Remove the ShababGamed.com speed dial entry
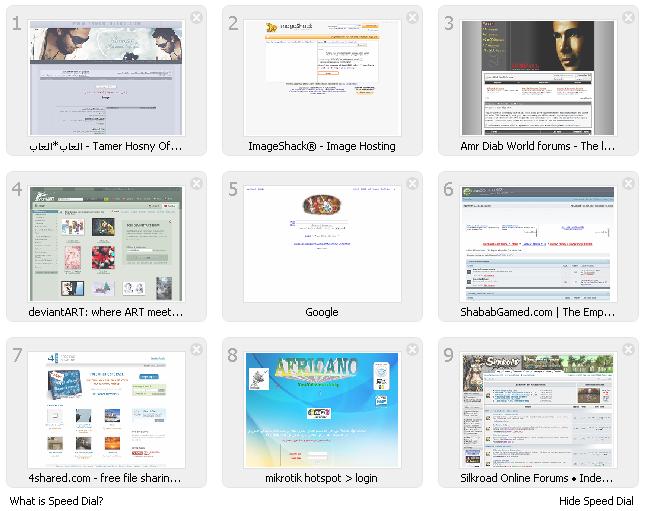The width and height of the screenshot is (646, 511). pyautogui.click(x=628, y=184)
